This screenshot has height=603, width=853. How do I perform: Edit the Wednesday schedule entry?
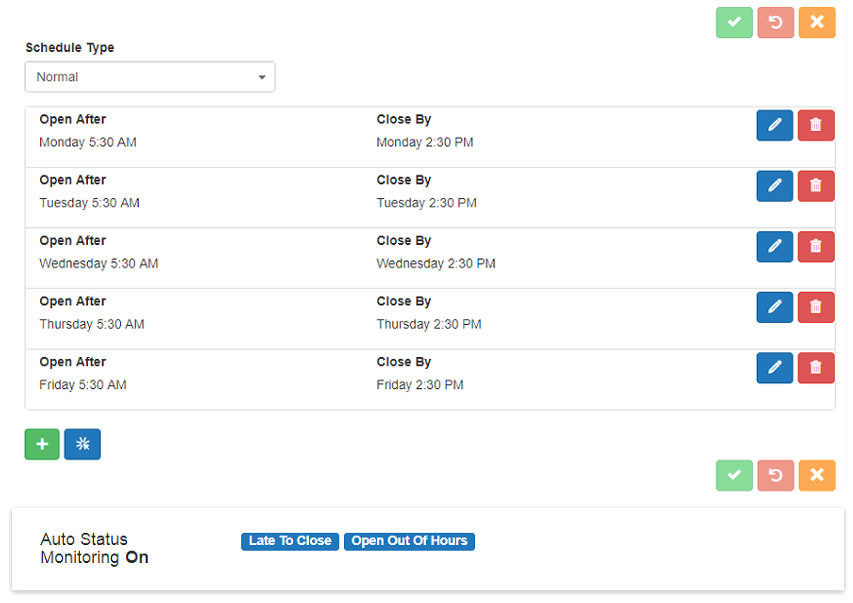(x=774, y=246)
